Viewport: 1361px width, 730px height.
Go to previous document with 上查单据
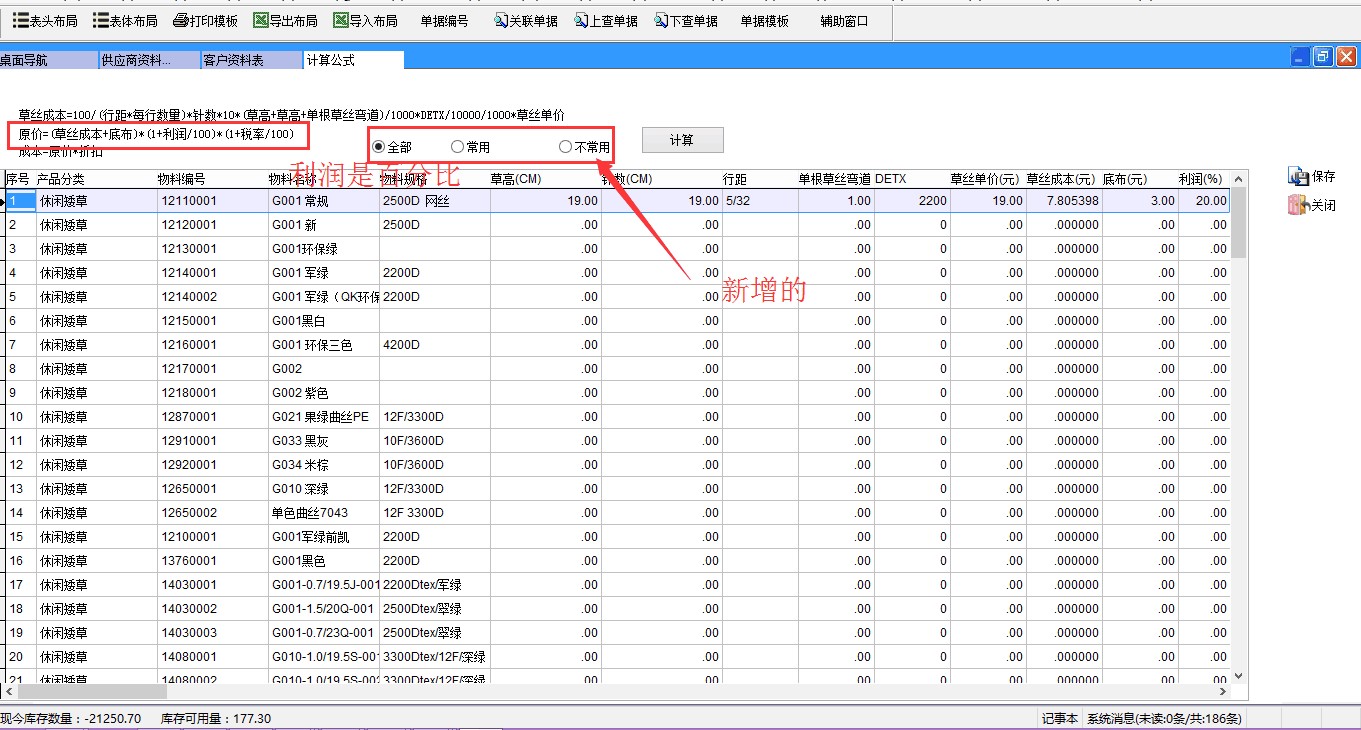click(582, 21)
